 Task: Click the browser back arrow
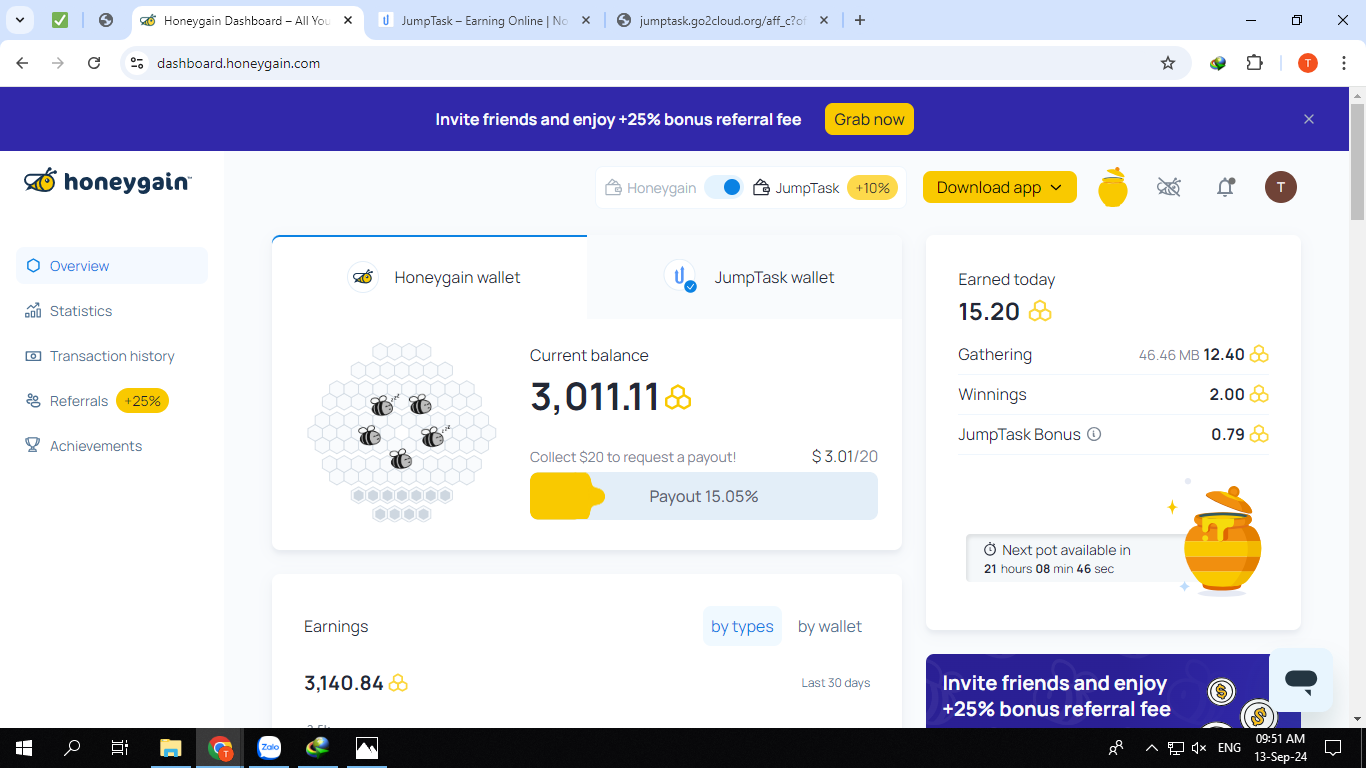pyautogui.click(x=22, y=63)
